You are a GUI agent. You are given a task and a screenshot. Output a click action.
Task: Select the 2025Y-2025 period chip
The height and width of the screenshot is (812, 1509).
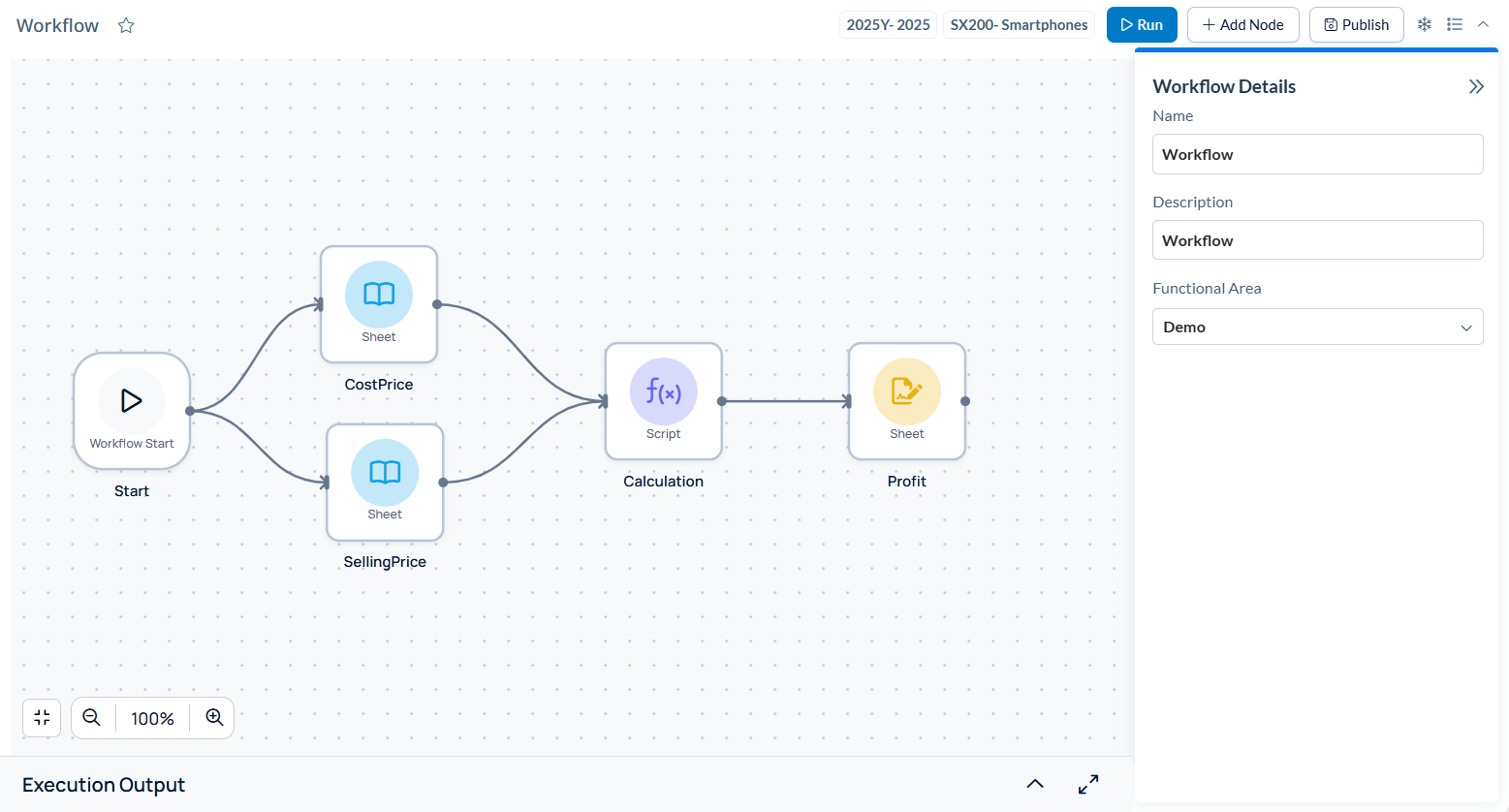[888, 24]
